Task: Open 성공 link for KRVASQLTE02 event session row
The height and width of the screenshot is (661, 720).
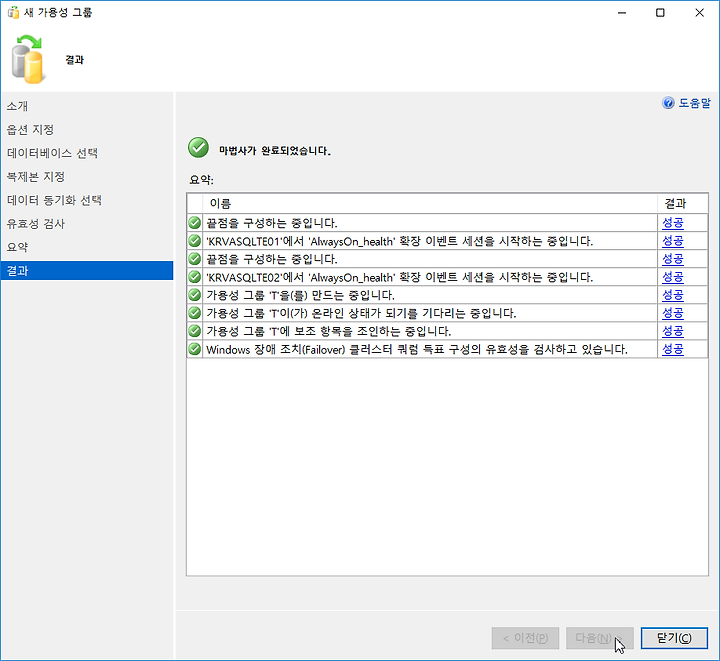Action: pos(673,277)
